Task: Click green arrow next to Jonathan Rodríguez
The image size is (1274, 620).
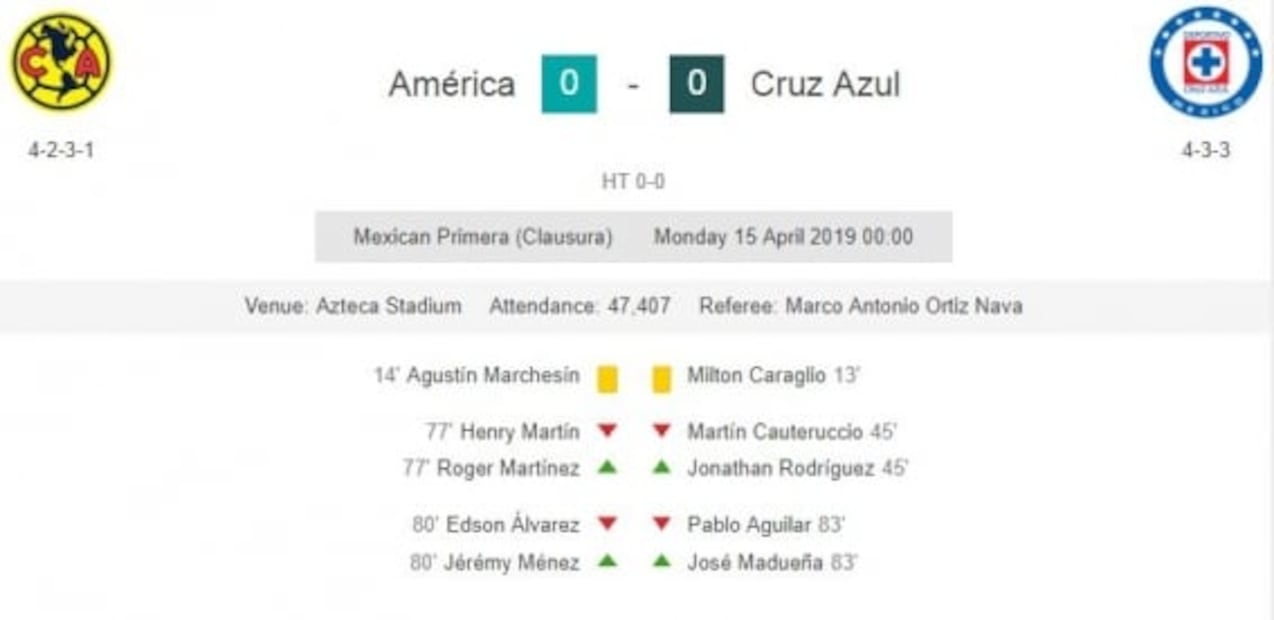Action: 661,467
